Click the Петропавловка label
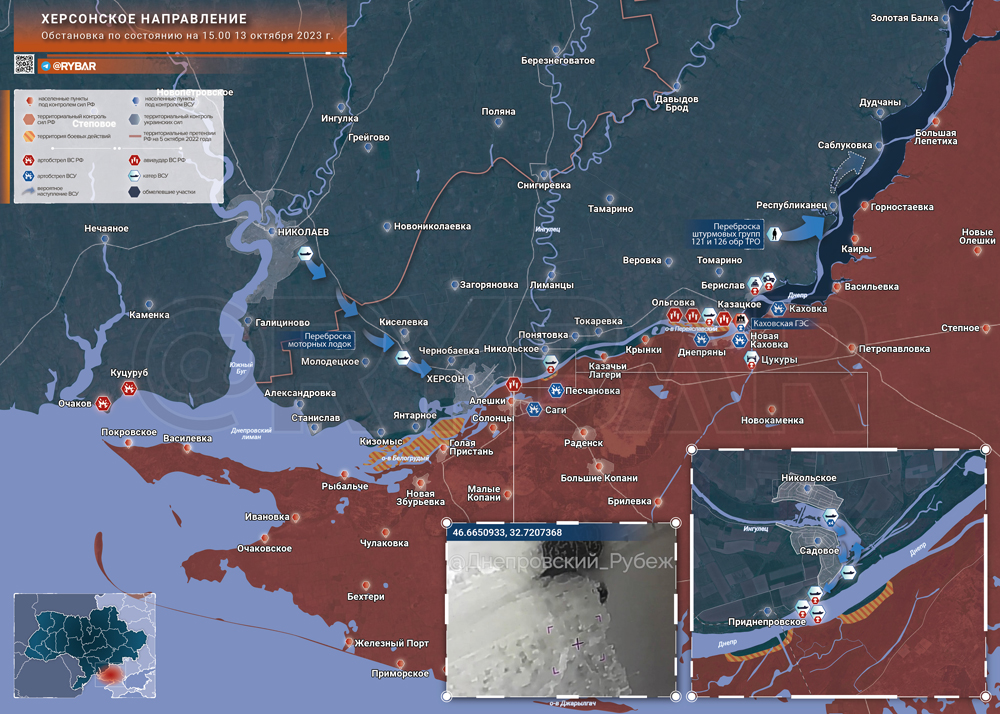The width and height of the screenshot is (1000, 714). (x=894, y=349)
